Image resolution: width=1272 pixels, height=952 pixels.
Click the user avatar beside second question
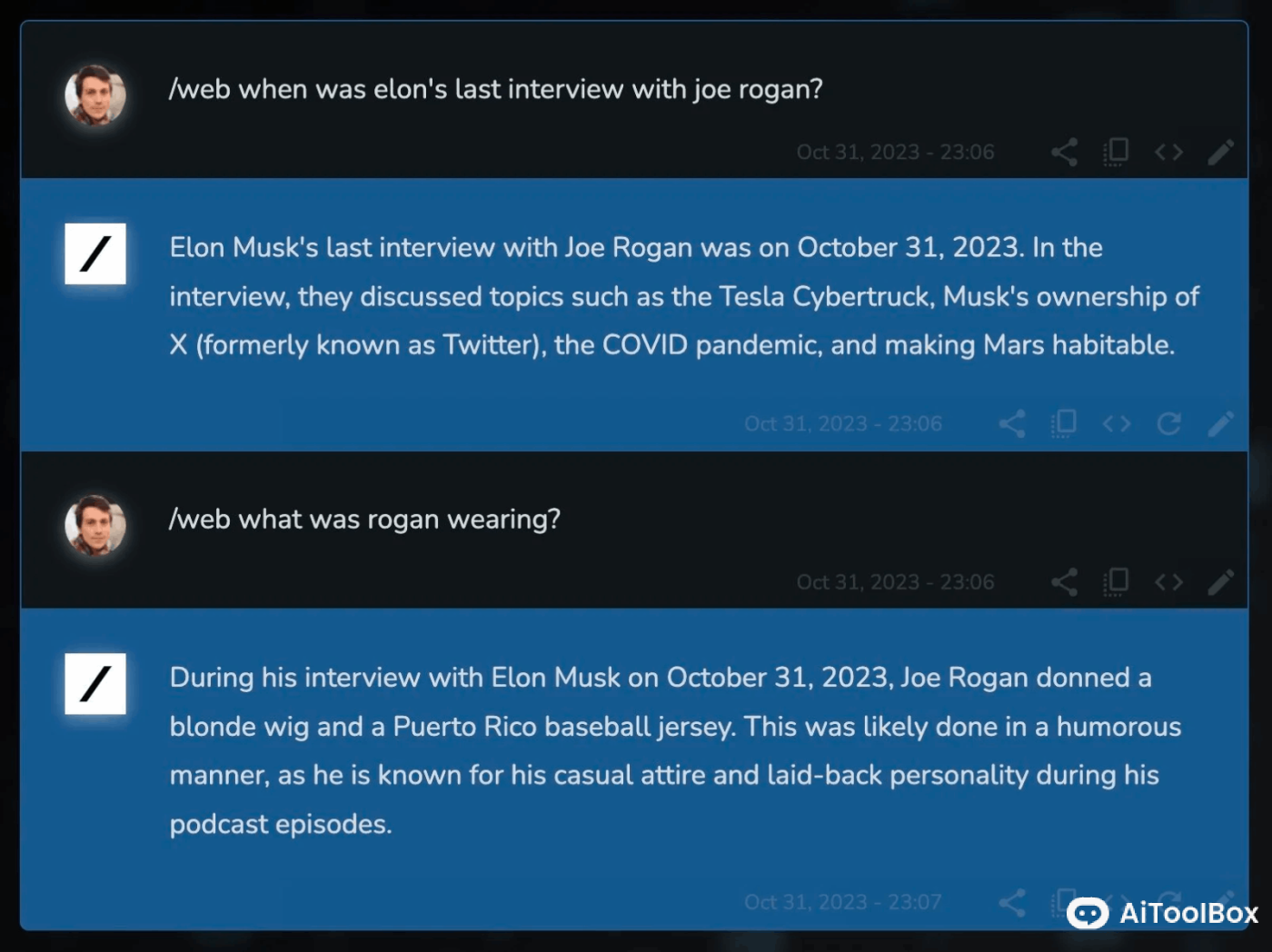tap(95, 525)
